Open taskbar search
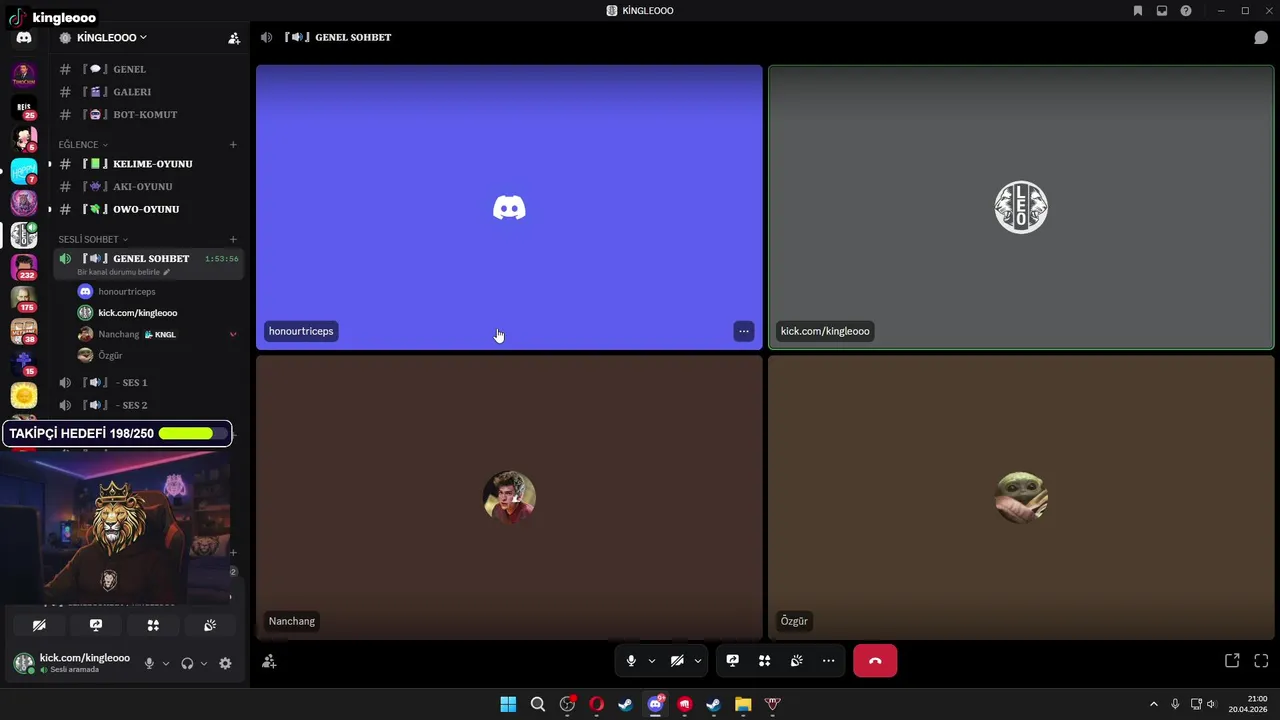1280x720 pixels. [538, 704]
